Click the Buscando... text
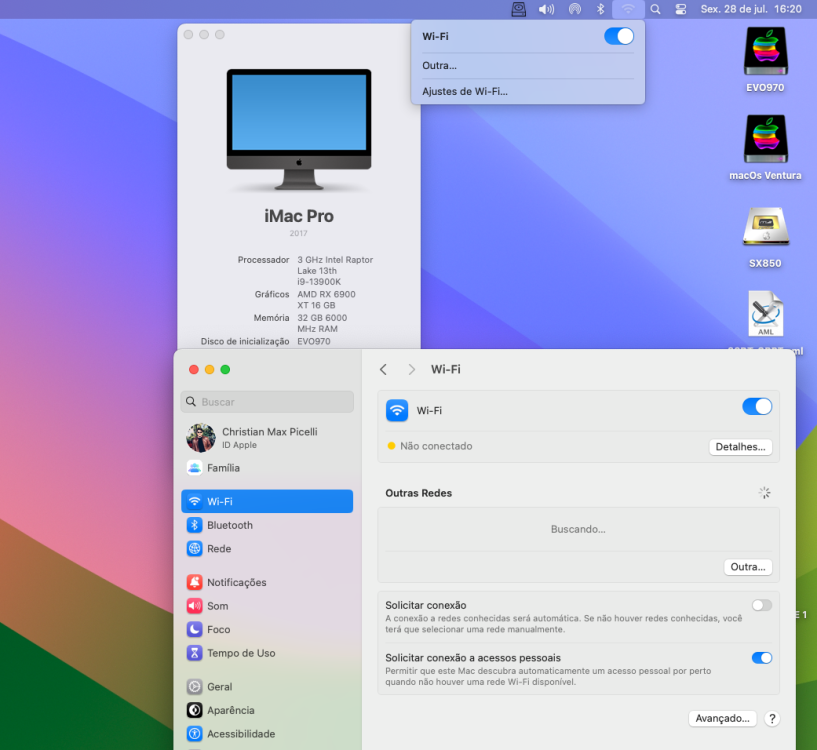Viewport: 817px width, 750px height. tap(578, 529)
